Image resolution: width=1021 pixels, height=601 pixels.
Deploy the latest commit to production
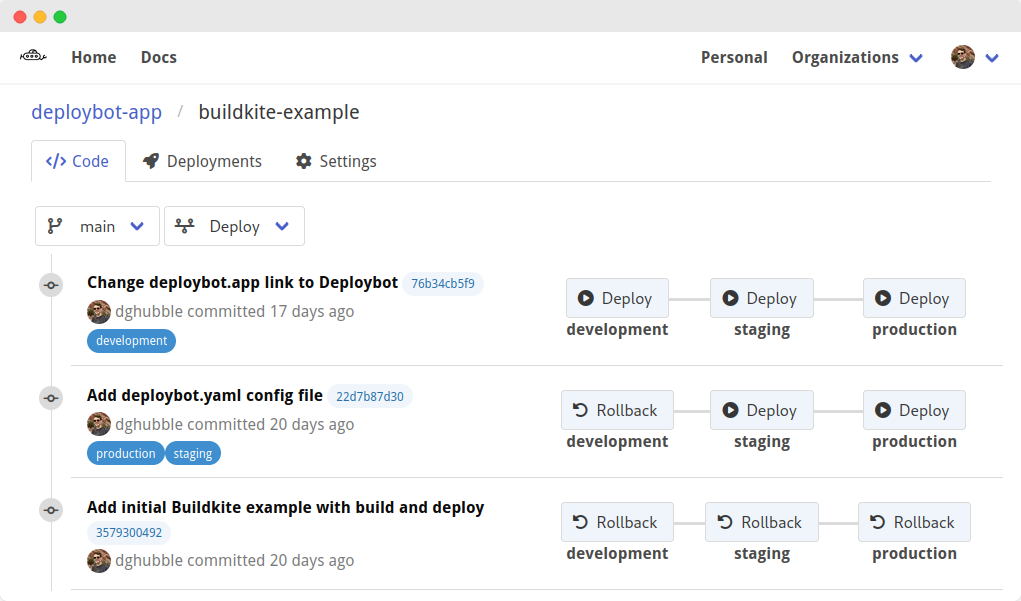[x=914, y=298]
